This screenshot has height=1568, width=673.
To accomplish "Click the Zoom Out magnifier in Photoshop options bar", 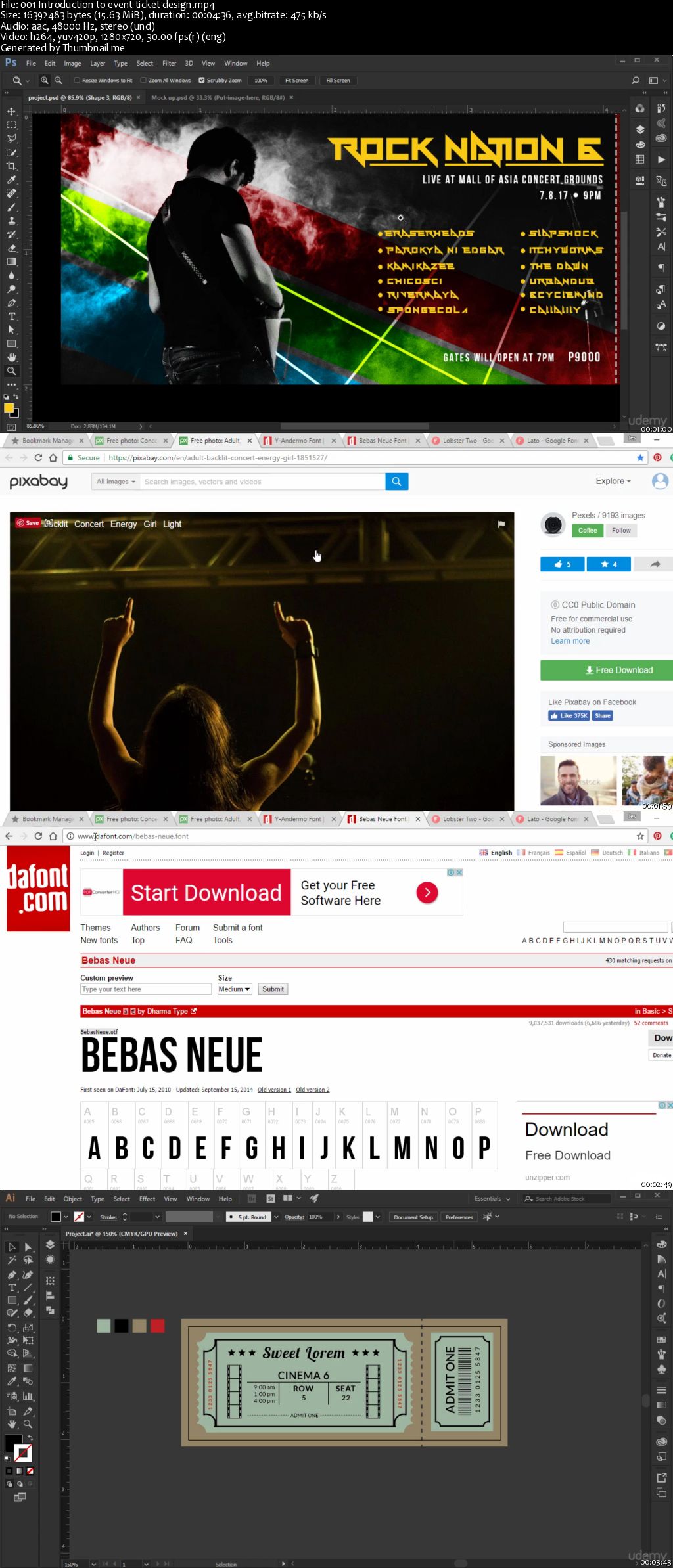I will click(58, 80).
